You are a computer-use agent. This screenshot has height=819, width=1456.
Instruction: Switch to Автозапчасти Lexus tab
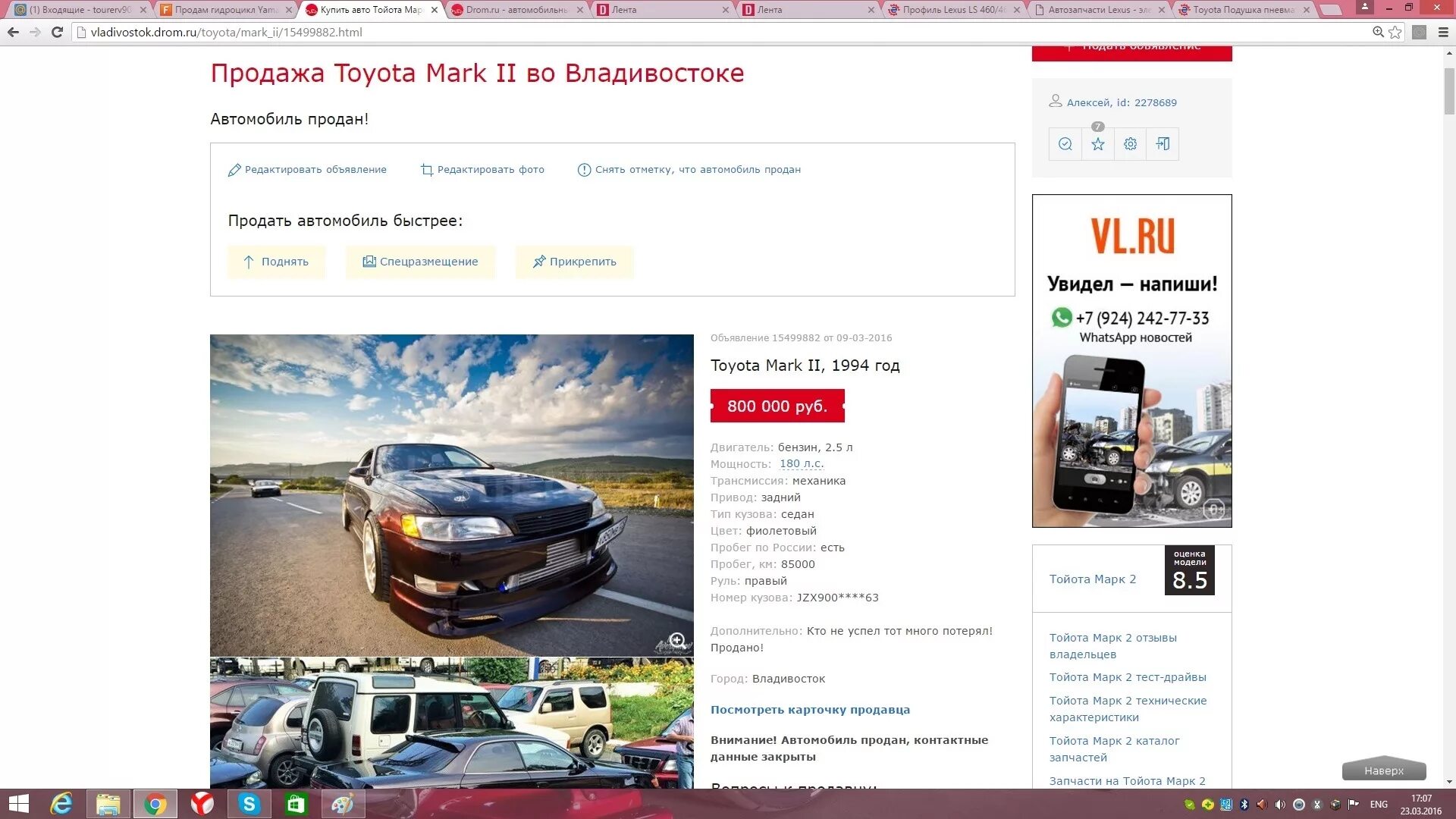[x=1098, y=10]
